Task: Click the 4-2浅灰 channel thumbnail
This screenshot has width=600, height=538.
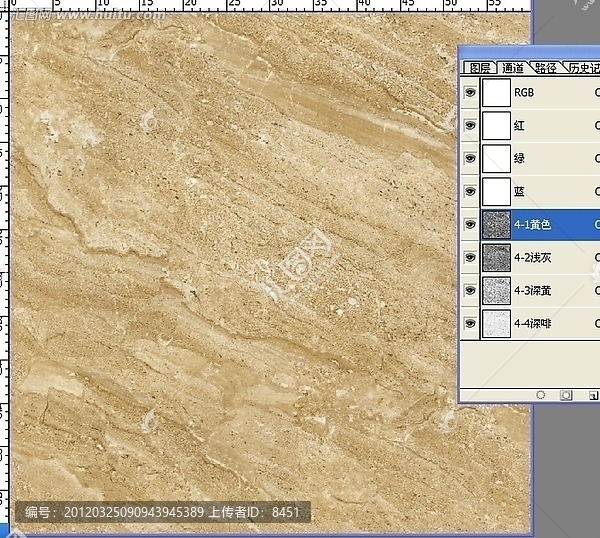Action: click(496, 258)
